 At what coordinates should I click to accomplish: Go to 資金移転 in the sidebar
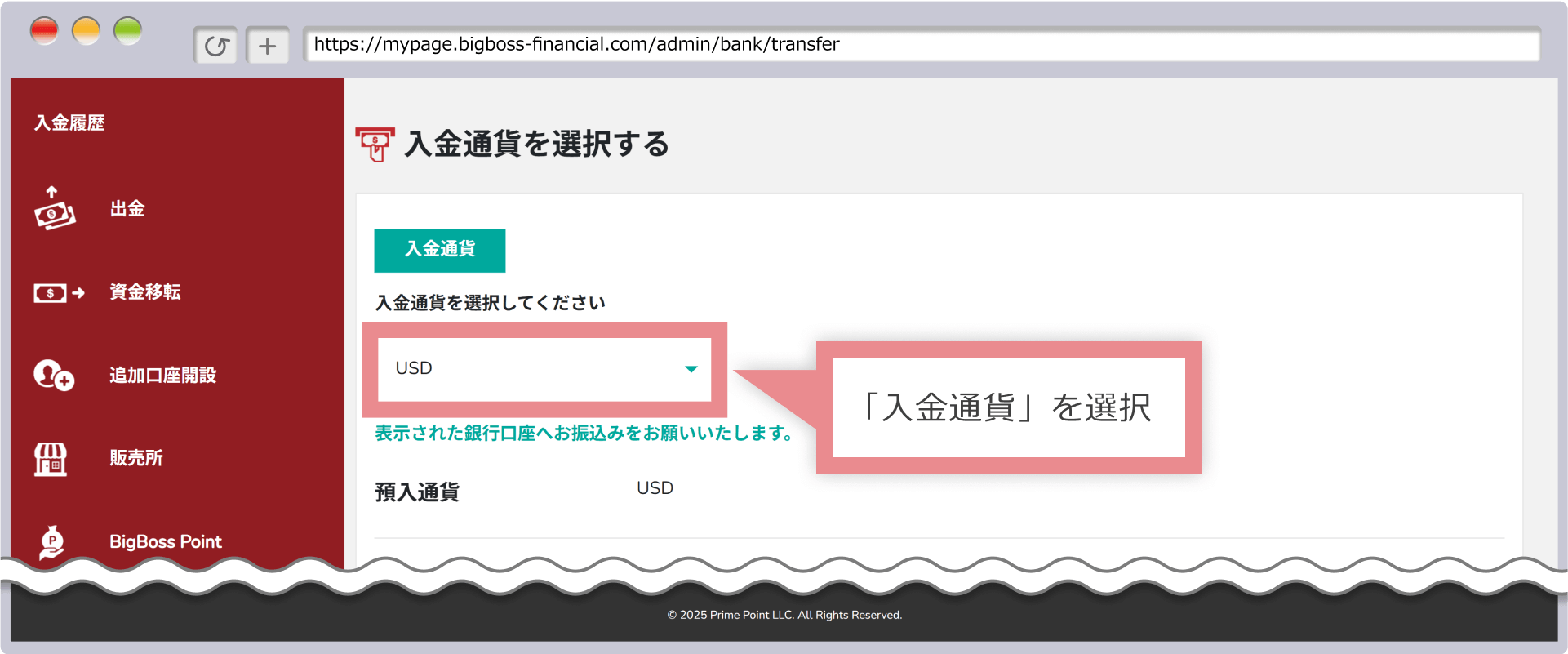coord(145,292)
